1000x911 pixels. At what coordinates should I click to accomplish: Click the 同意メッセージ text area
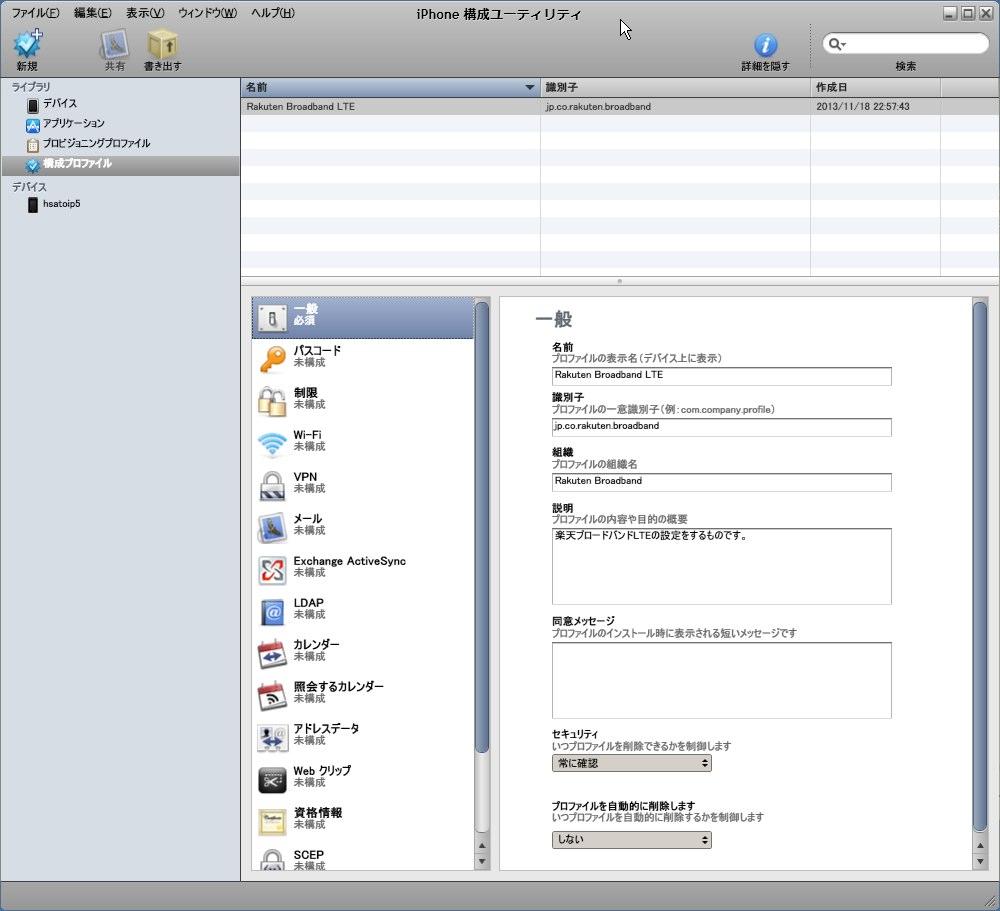pyautogui.click(x=721, y=680)
